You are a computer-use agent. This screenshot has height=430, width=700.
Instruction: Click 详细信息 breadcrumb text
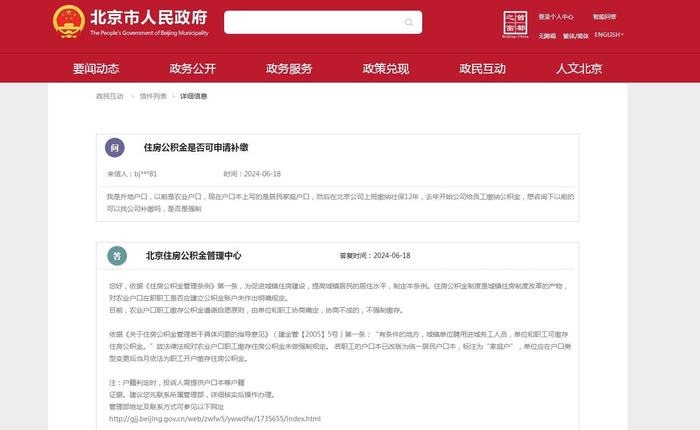pos(193,96)
